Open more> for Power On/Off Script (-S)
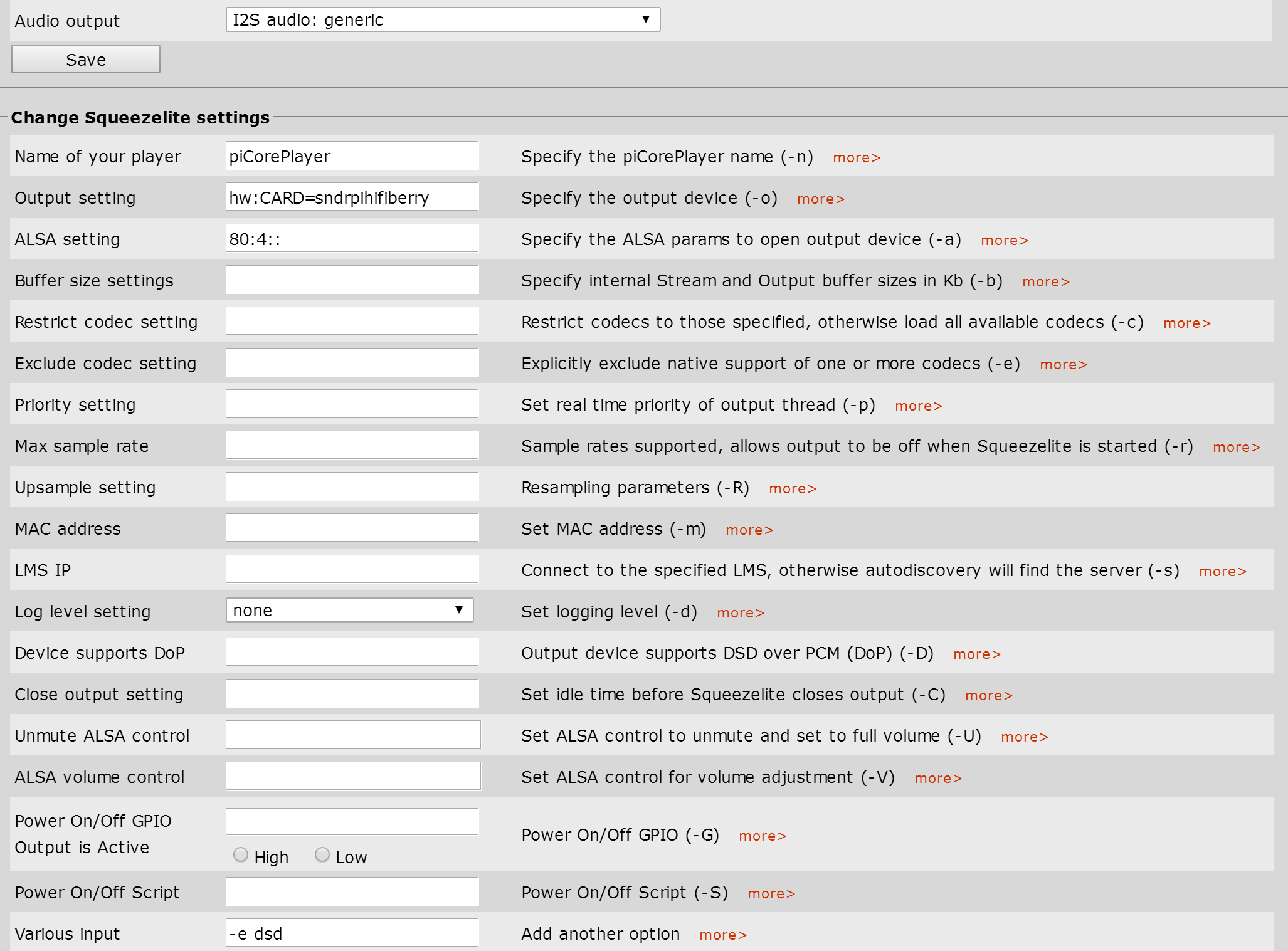This screenshot has height=951, width=1288. coord(771,893)
